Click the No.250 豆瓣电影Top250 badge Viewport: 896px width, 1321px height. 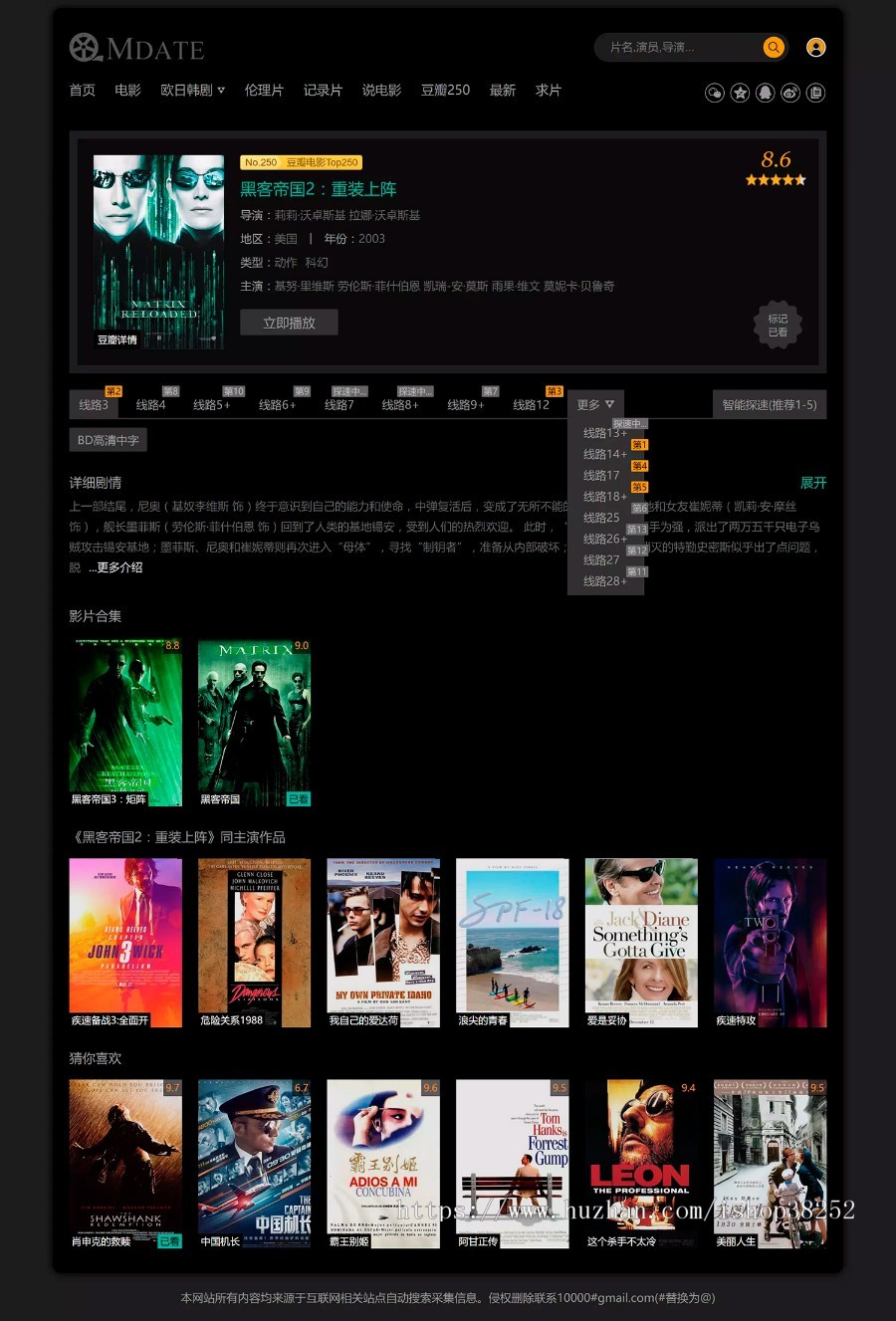(x=301, y=162)
